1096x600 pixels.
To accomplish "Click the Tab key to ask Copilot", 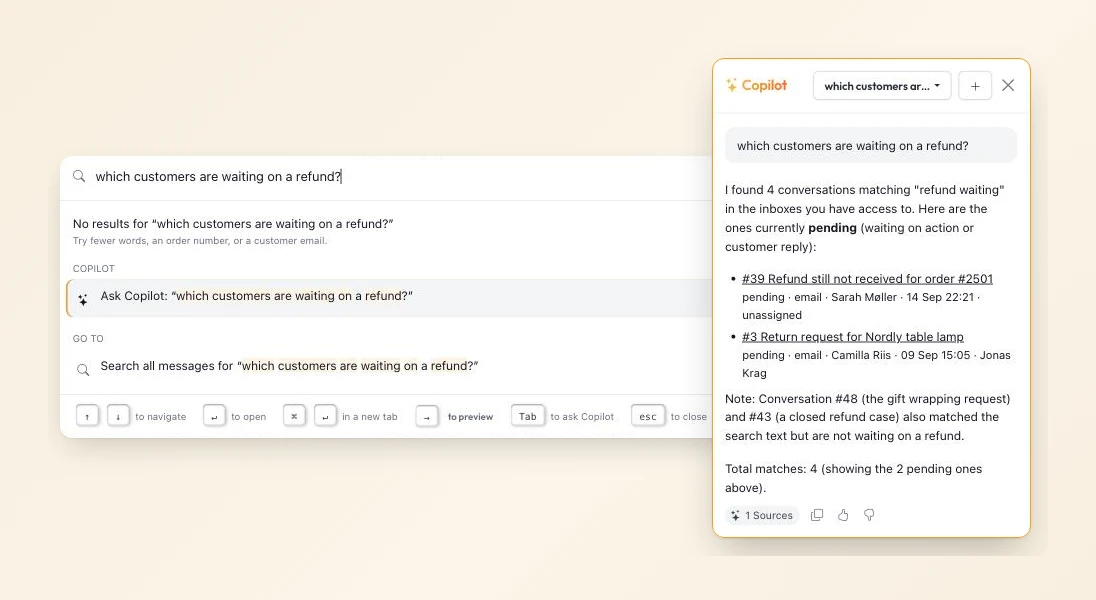I will pos(528,416).
